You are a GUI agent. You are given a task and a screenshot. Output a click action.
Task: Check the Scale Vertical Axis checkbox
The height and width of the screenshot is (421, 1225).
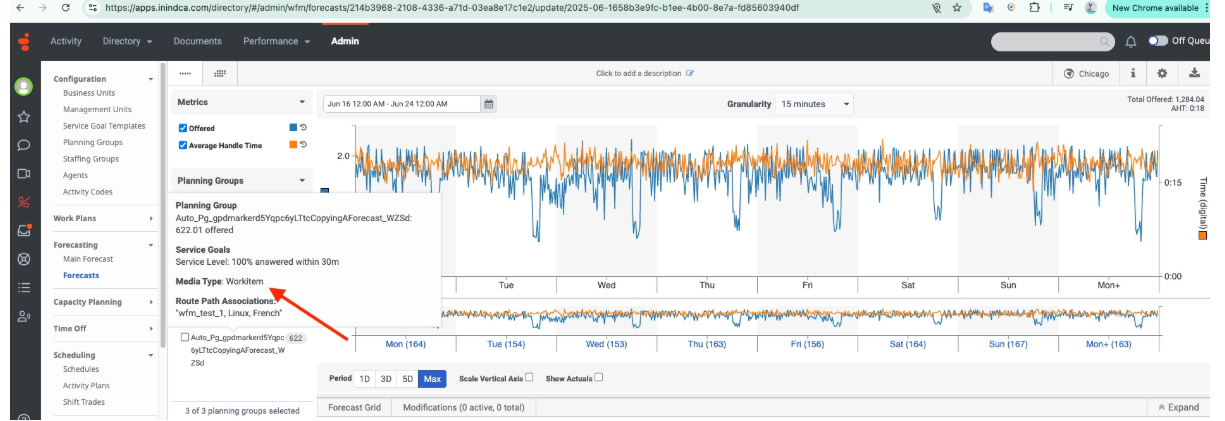pos(529,378)
